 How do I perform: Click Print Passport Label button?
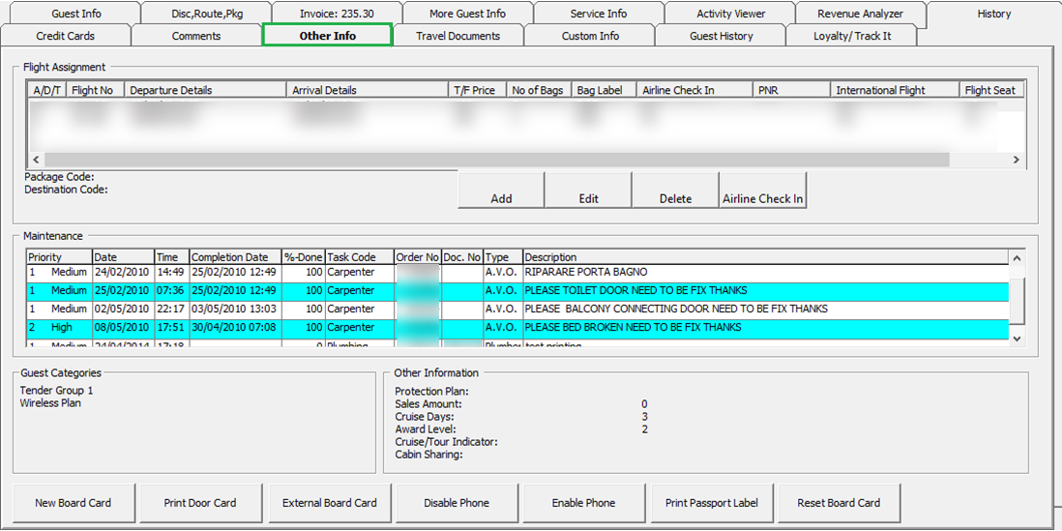click(x=711, y=503)
